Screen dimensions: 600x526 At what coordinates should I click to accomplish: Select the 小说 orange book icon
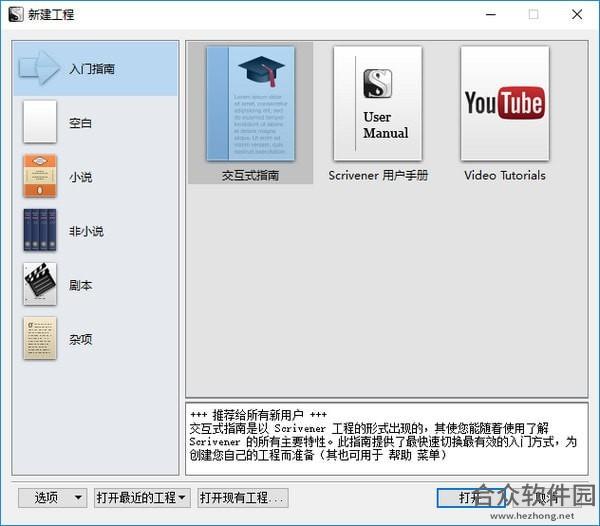(x=40, y=176)
